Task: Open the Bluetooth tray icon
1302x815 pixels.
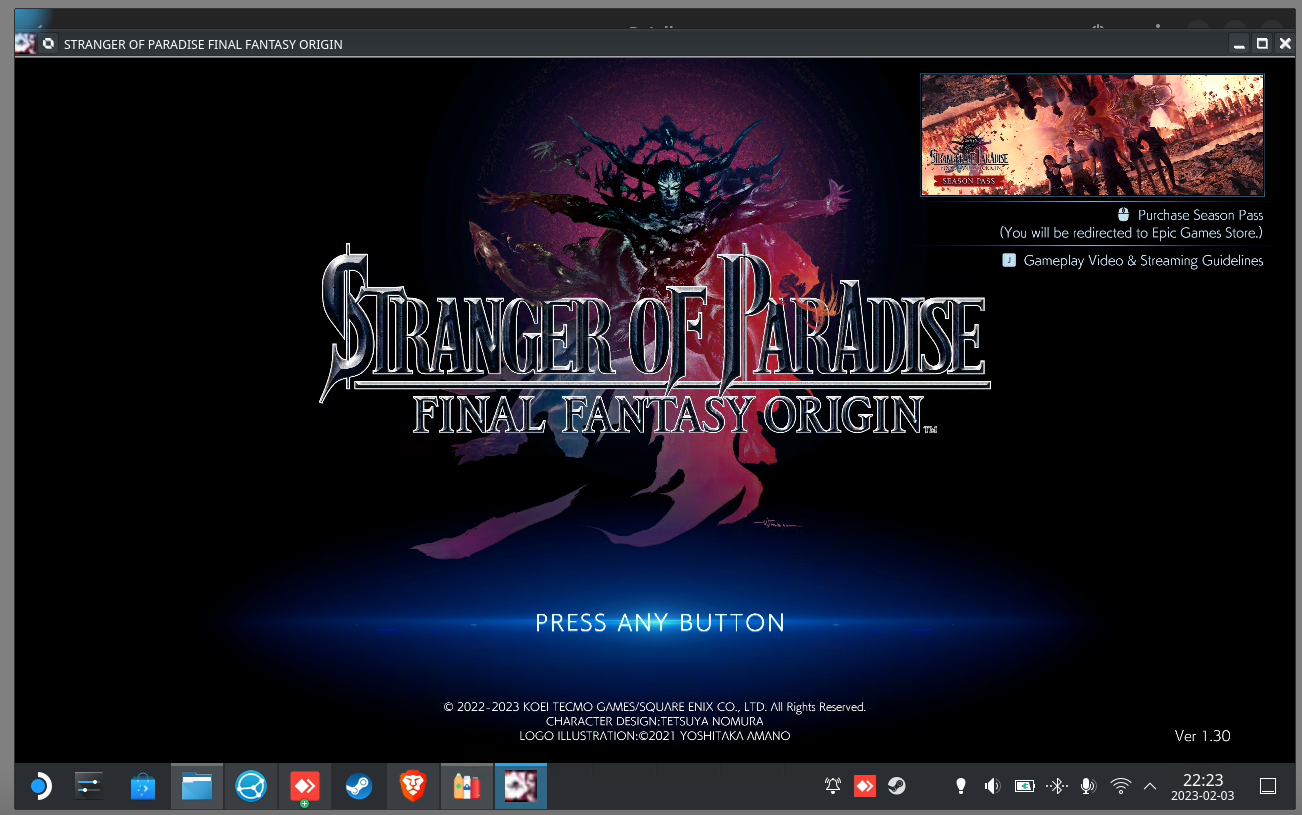Action: click(1056, 786)
